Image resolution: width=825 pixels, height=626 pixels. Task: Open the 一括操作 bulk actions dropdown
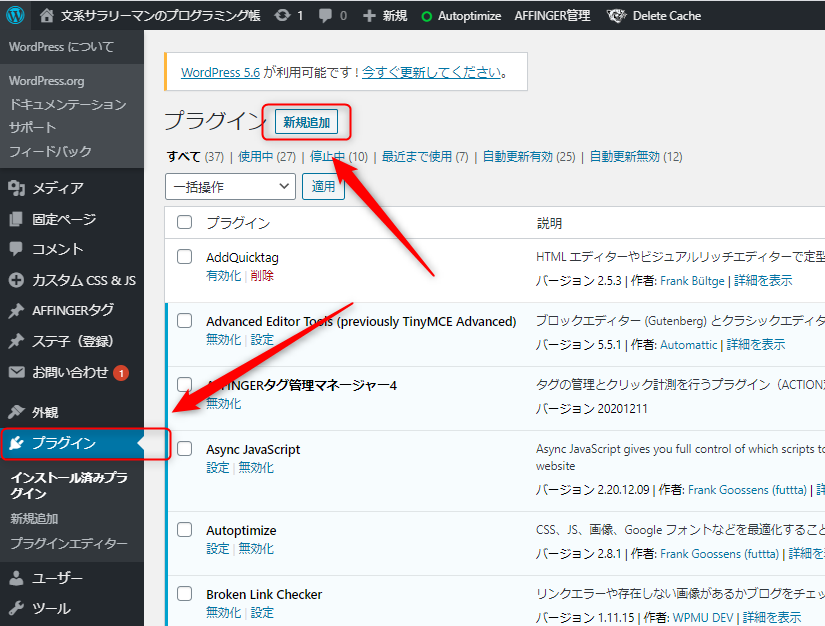pos(230,187)
